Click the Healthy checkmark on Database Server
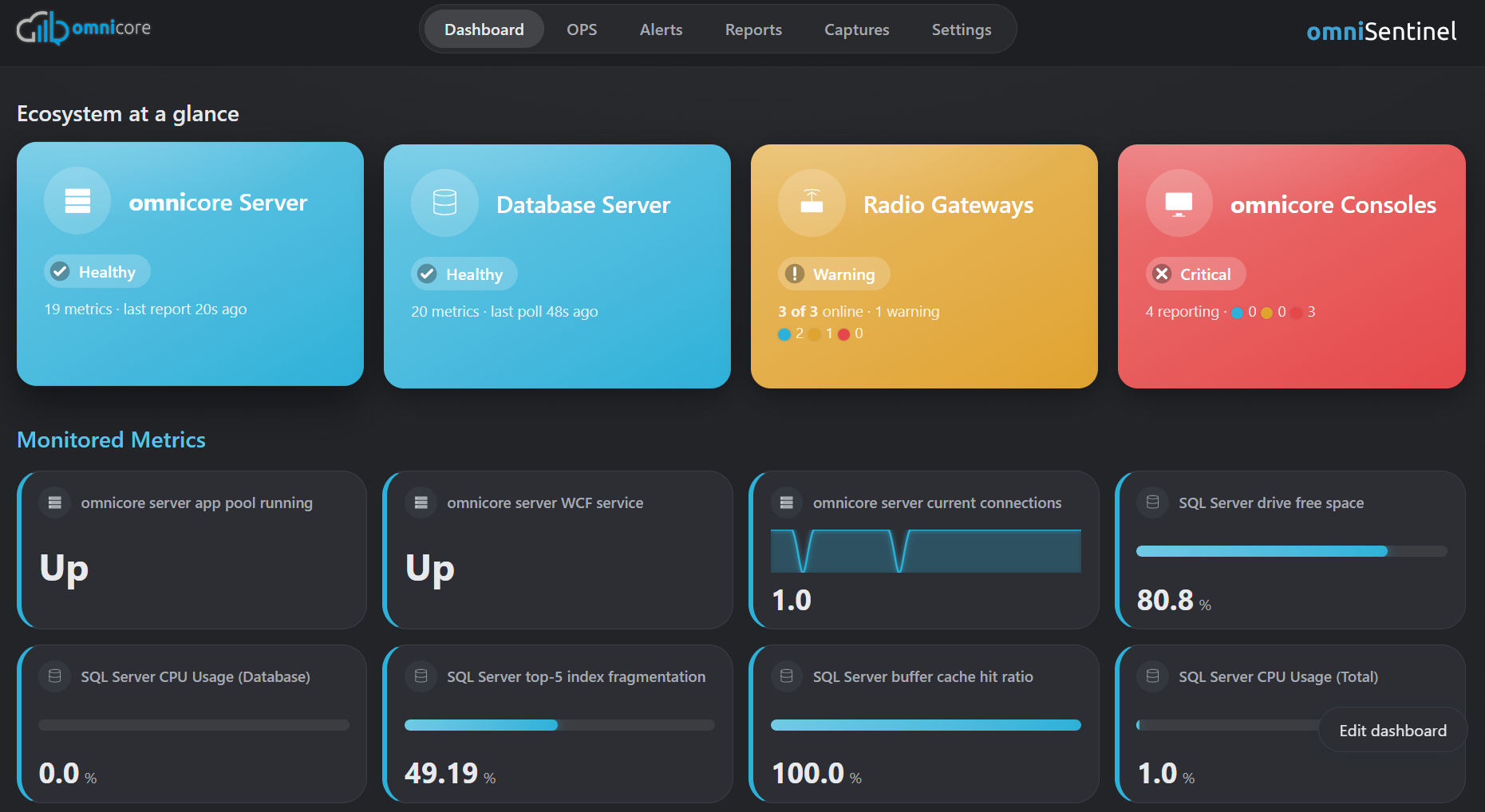This screenshot has height=812, width=1485. [x=427, y=274]
